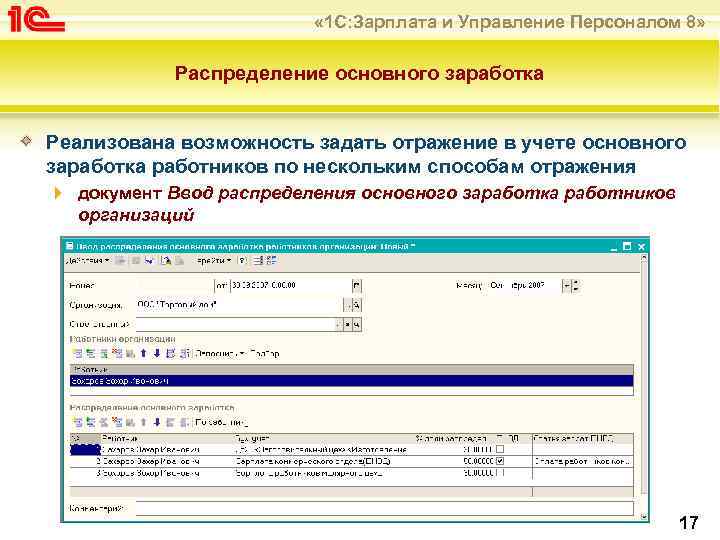The width and height of the screenshot is (720, 540).
Task: Click into the document number field
Action: click(175, 286)
